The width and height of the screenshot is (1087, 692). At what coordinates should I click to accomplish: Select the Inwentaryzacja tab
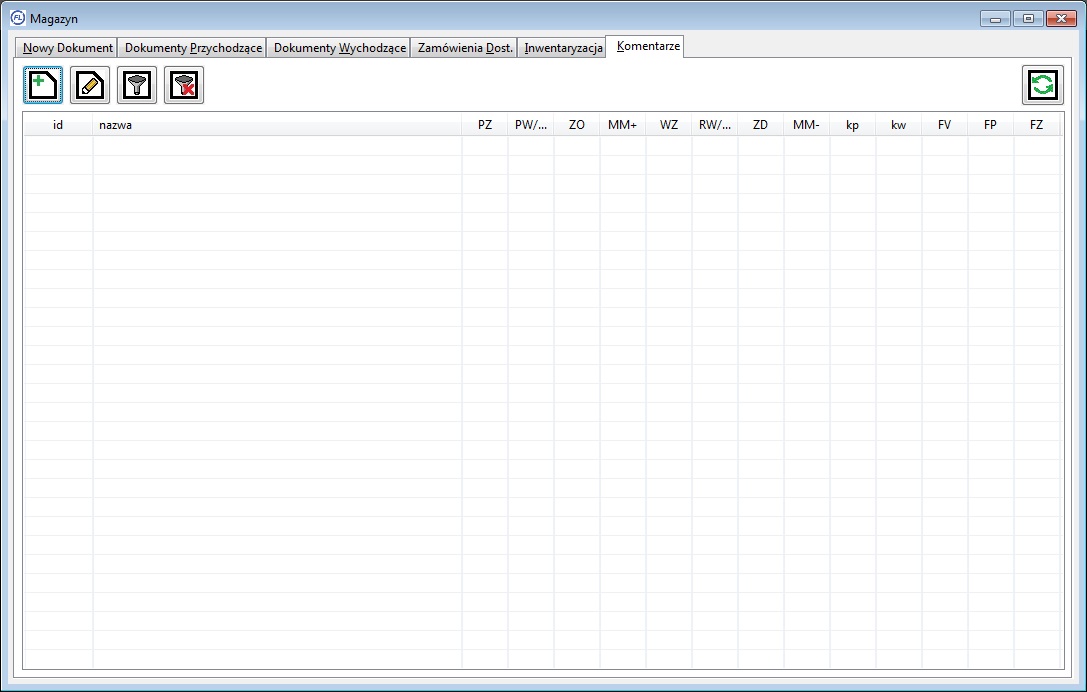[x=562, y=48]
